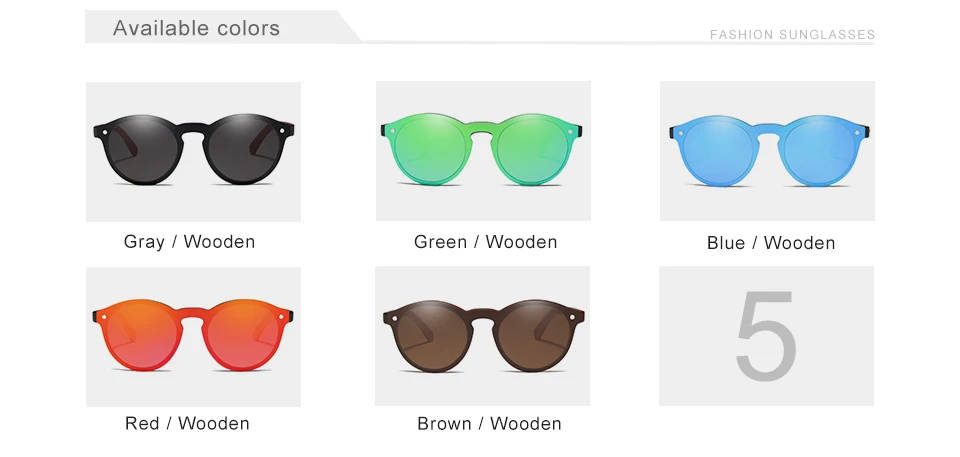The width and height of the screenshot is (960, 457).
Task: Click the Gray / Wooden label
Action: pos(189,242)
